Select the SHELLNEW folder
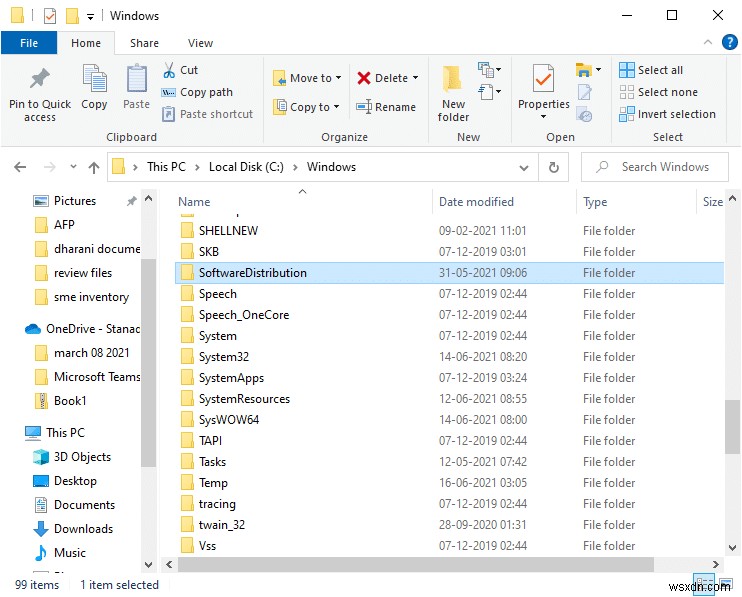This screenshot has height=597, width=742. point(449,231)
